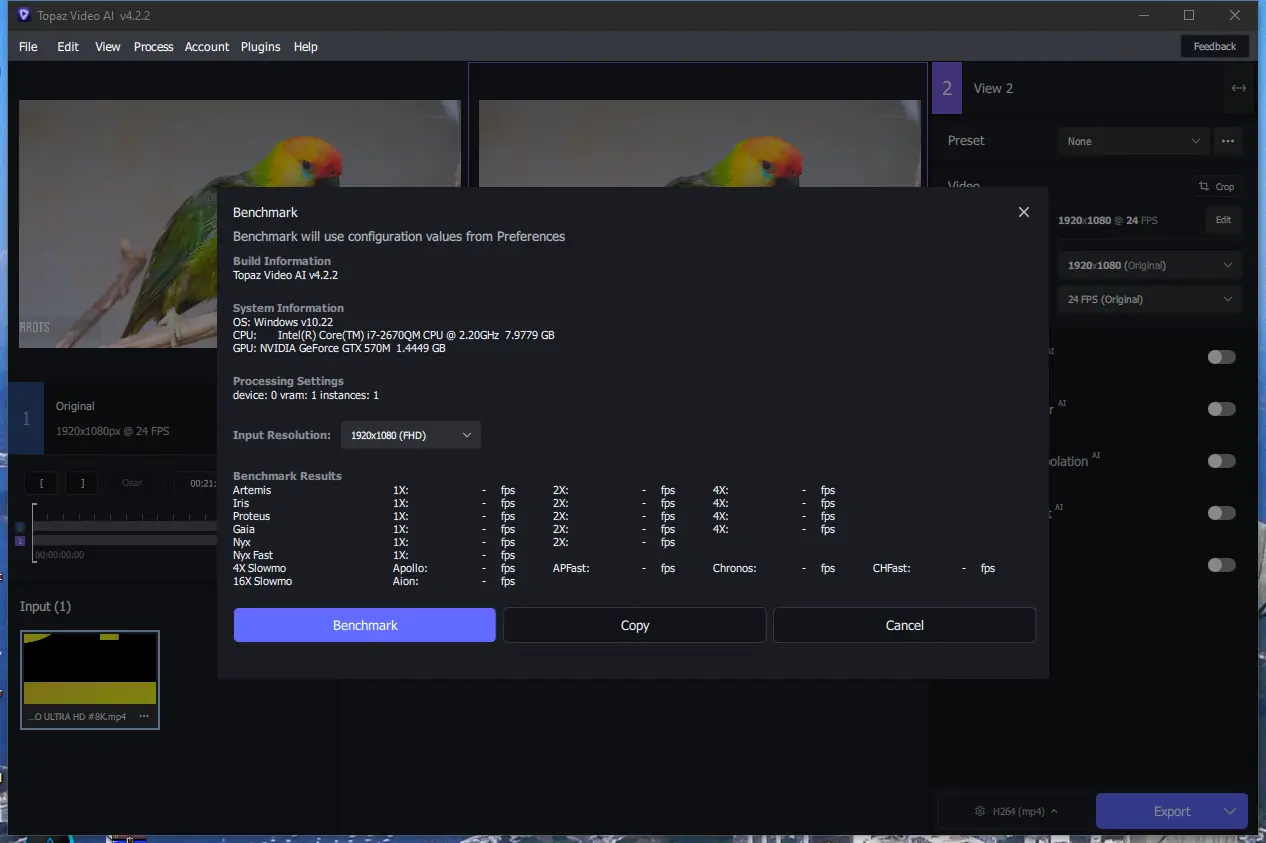
Task: Open the three-dot menu next to Preset
Action: pyautogui.click(x=1228, y=141)
